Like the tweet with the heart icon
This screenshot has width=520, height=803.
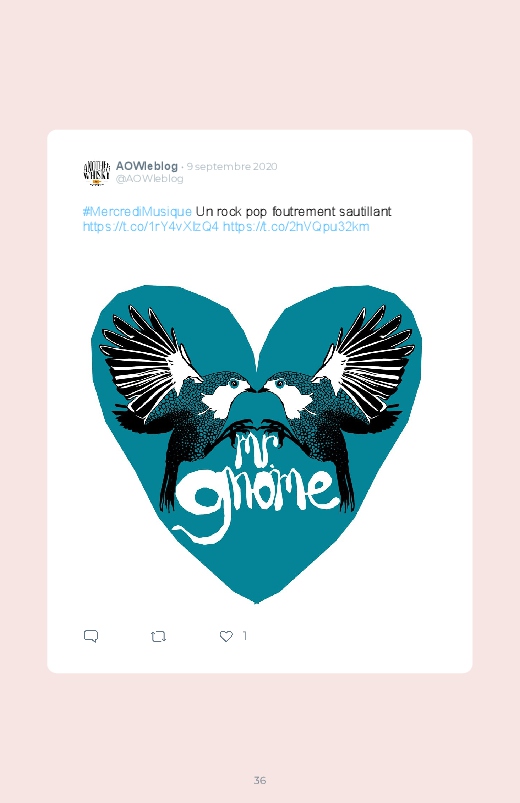226,636
